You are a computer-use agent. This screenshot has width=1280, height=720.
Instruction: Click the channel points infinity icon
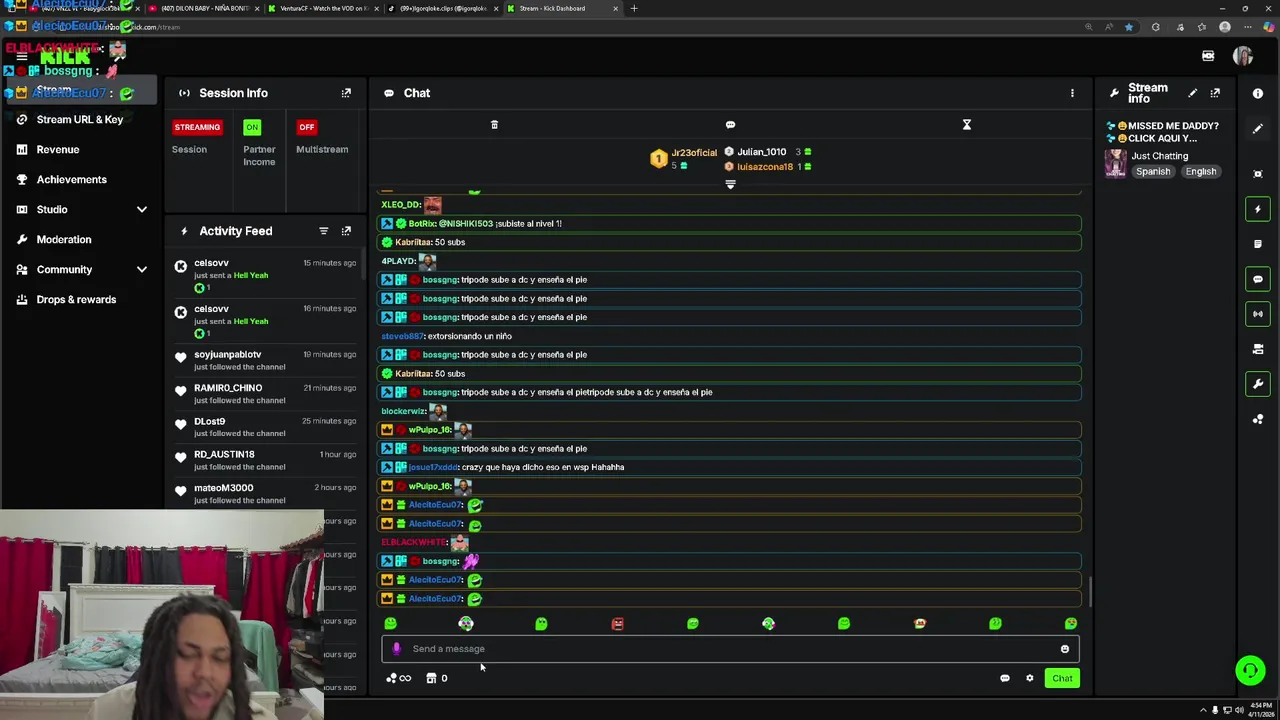[398, 678]
